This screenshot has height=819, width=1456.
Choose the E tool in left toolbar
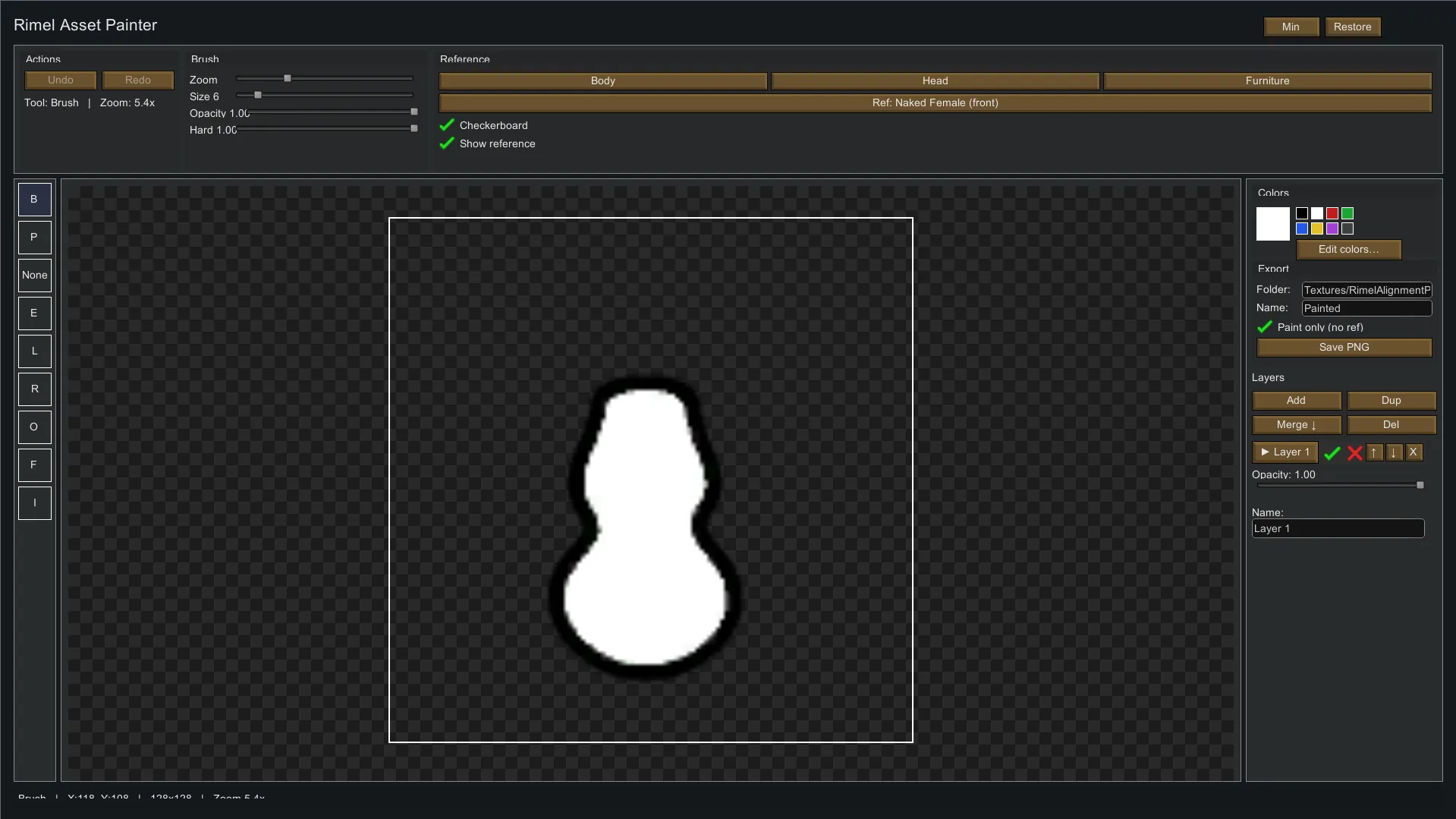tap(34, 313)
